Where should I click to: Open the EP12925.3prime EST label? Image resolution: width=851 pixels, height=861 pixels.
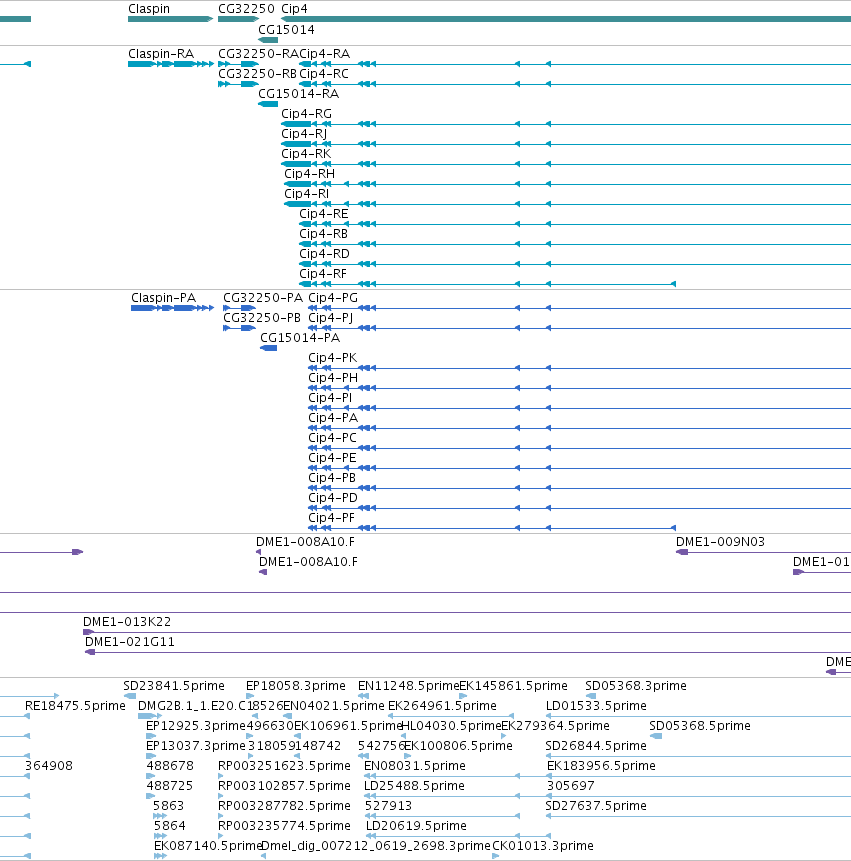(195, 726)
